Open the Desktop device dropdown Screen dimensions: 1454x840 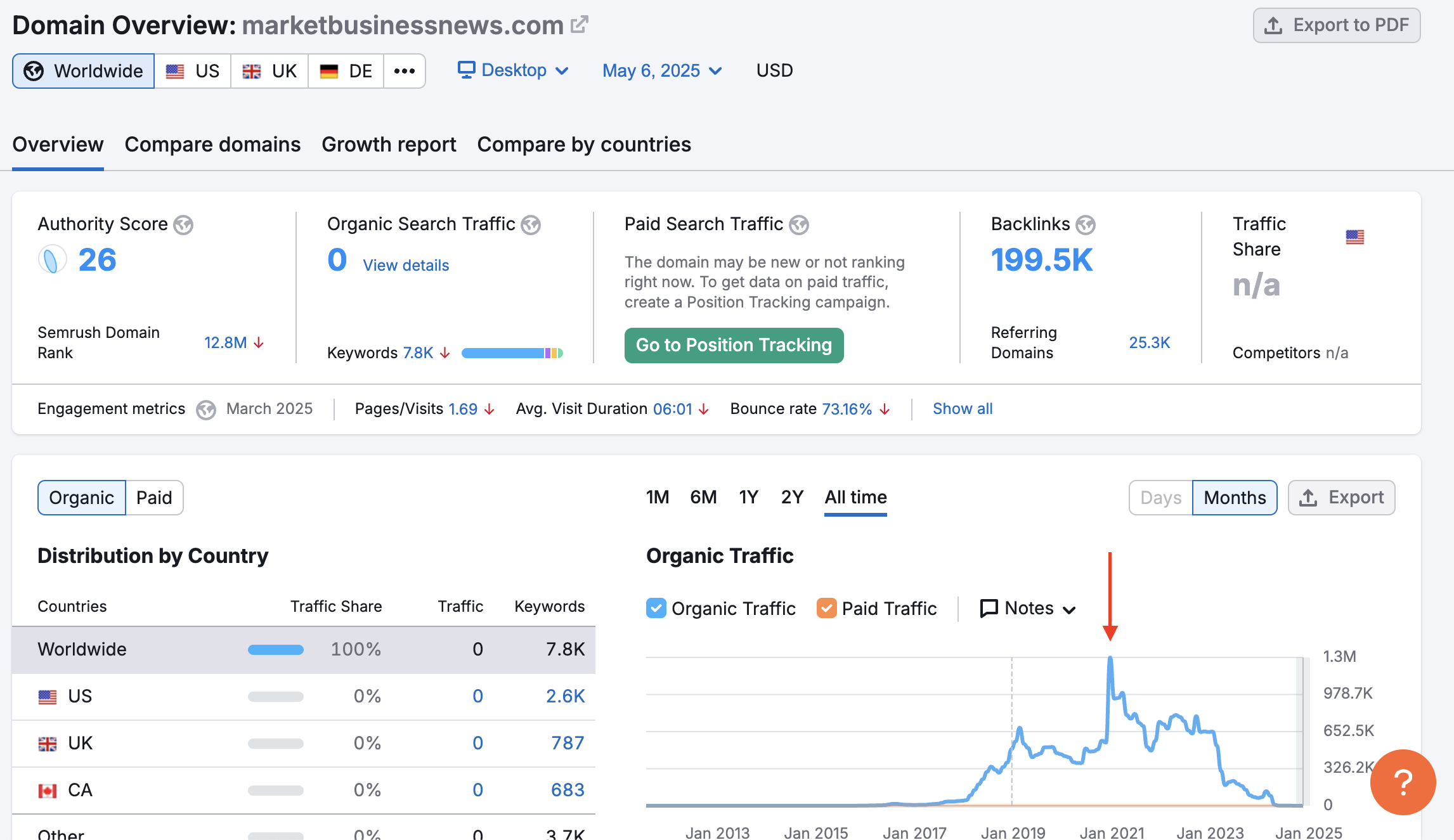513,70
